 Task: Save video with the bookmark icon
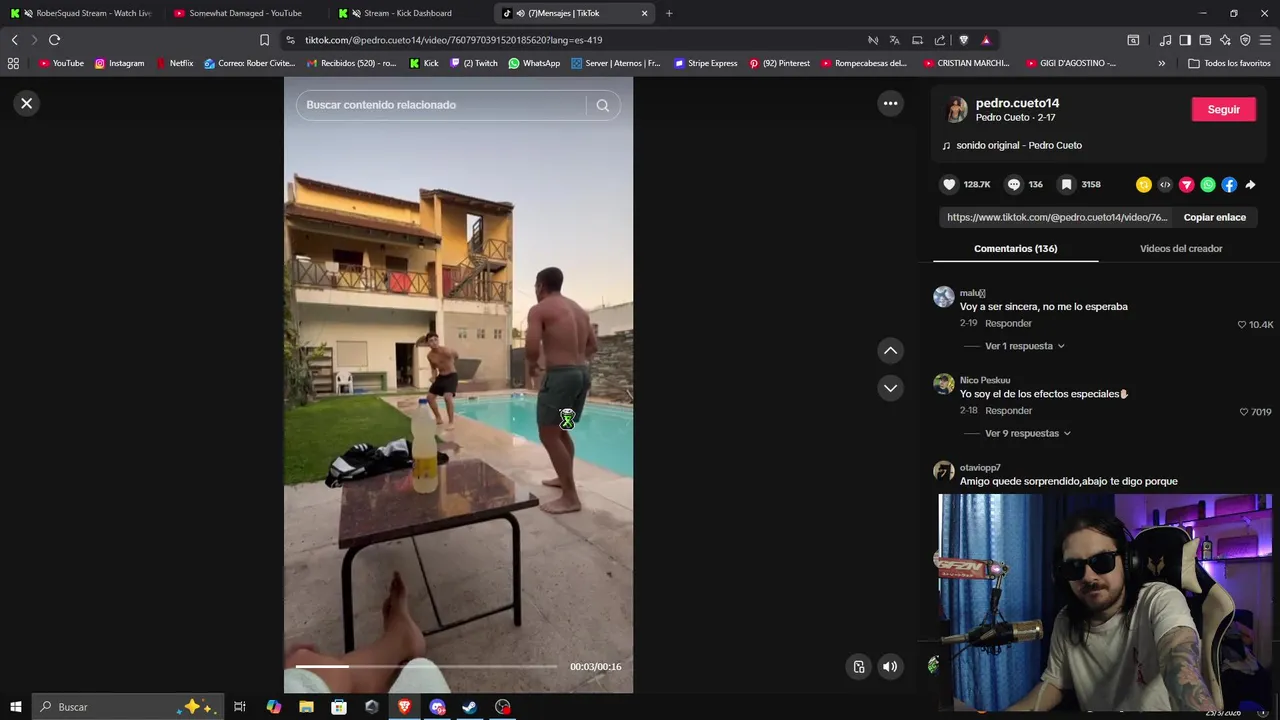click(x=1067, y=184)
